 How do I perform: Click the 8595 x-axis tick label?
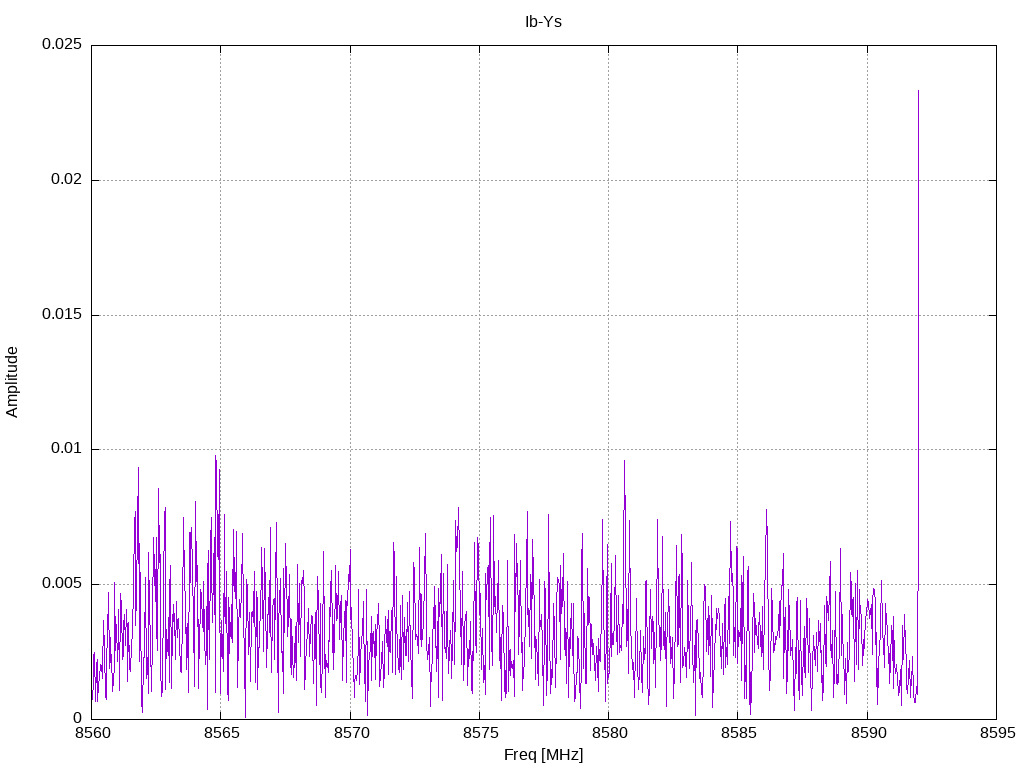[997, 733]
